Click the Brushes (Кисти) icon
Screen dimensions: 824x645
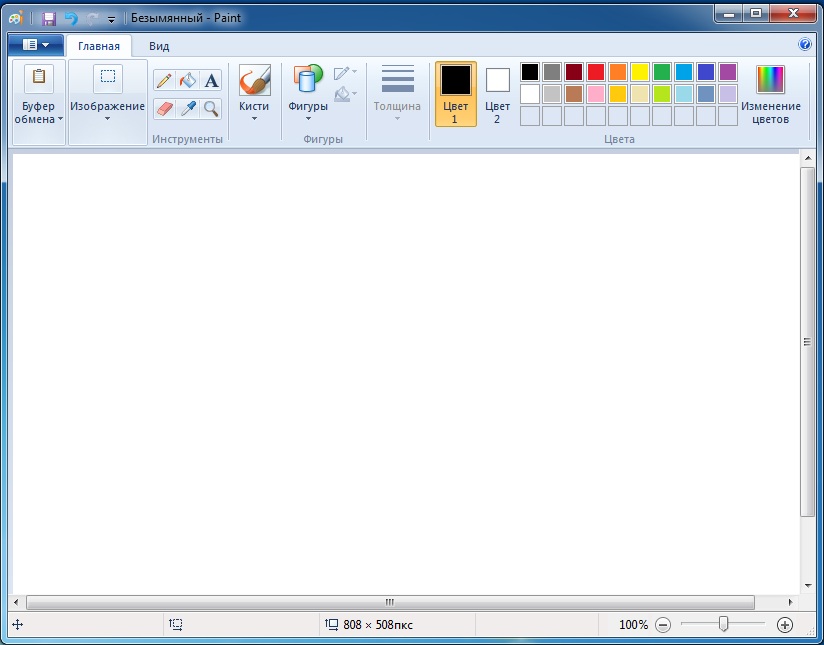254,80
